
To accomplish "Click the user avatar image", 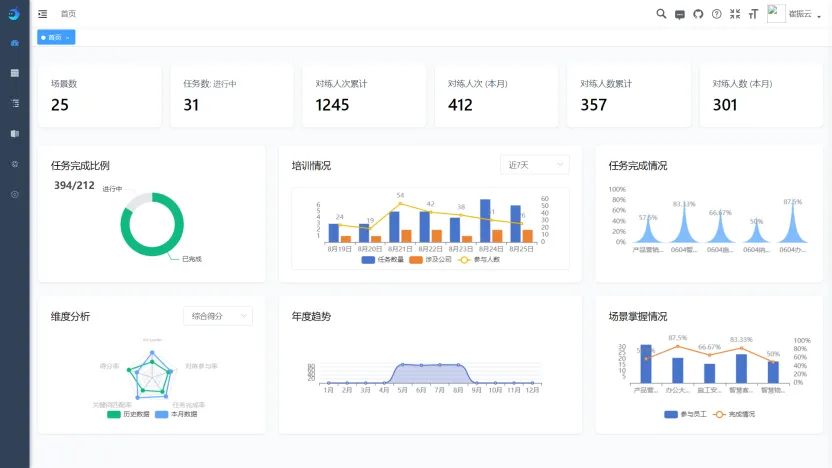I will [x=776, y=13].
